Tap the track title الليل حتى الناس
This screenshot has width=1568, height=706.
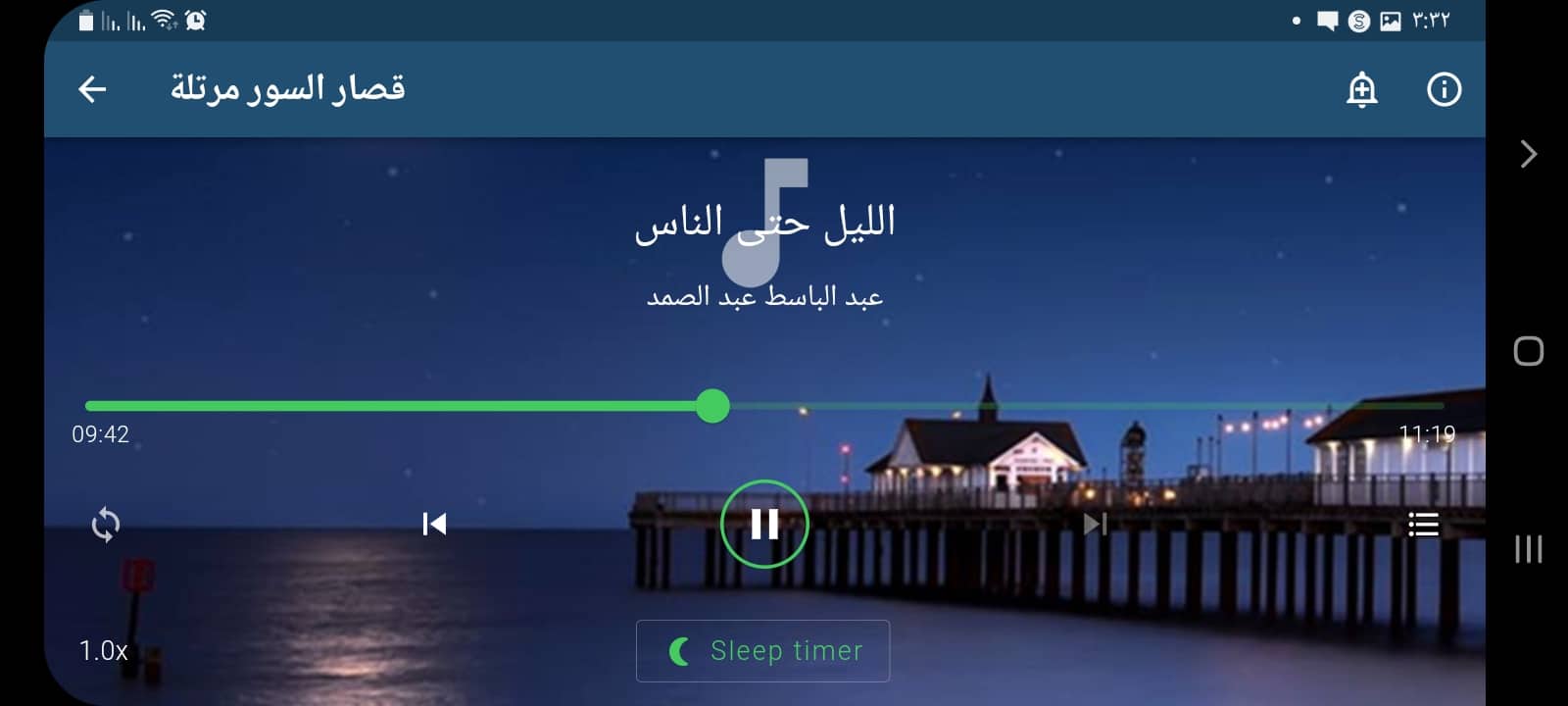(764, 223)
